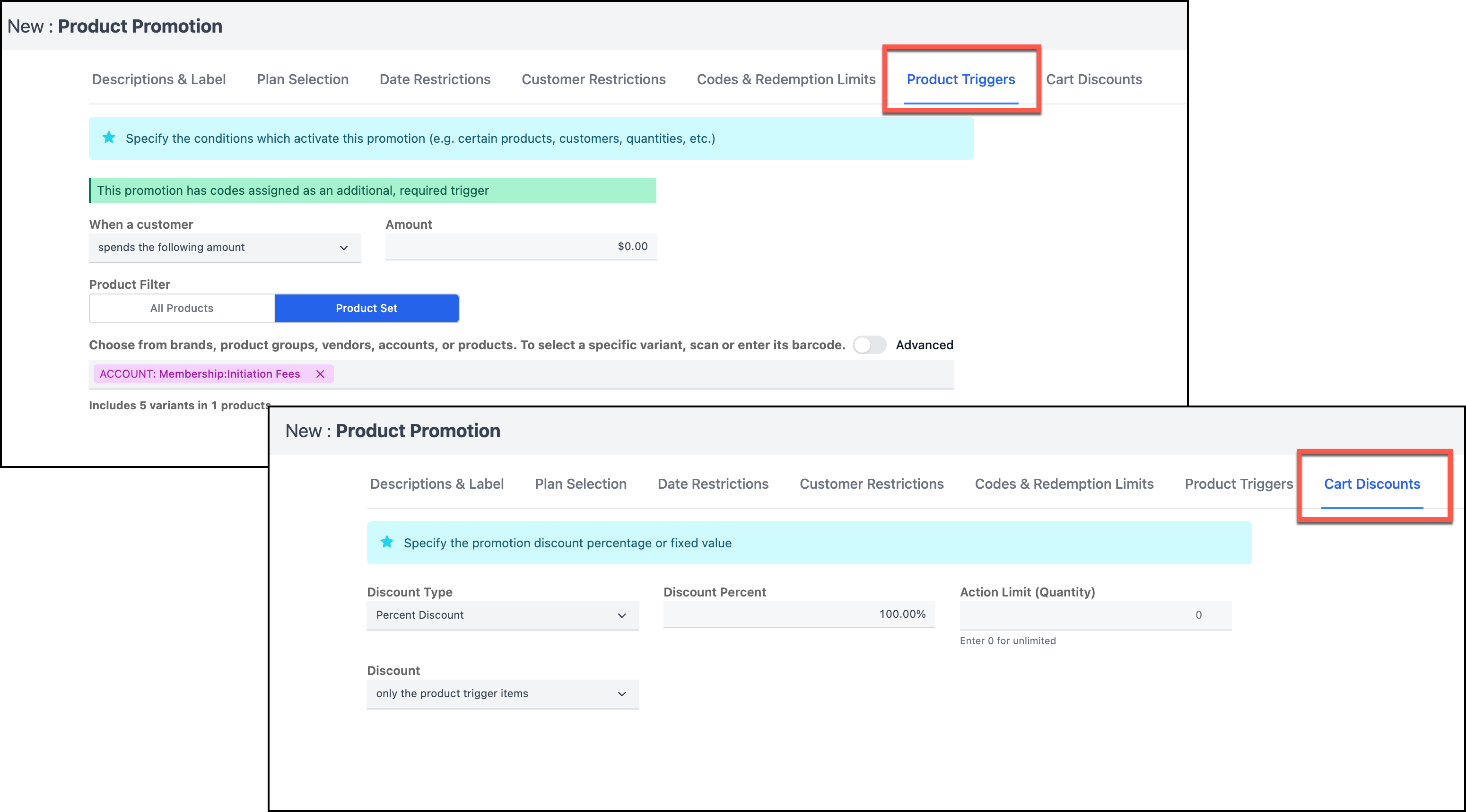Open Cart Discounts tab in top window
Screen dimensions: 1466x812
point(1093,79)
